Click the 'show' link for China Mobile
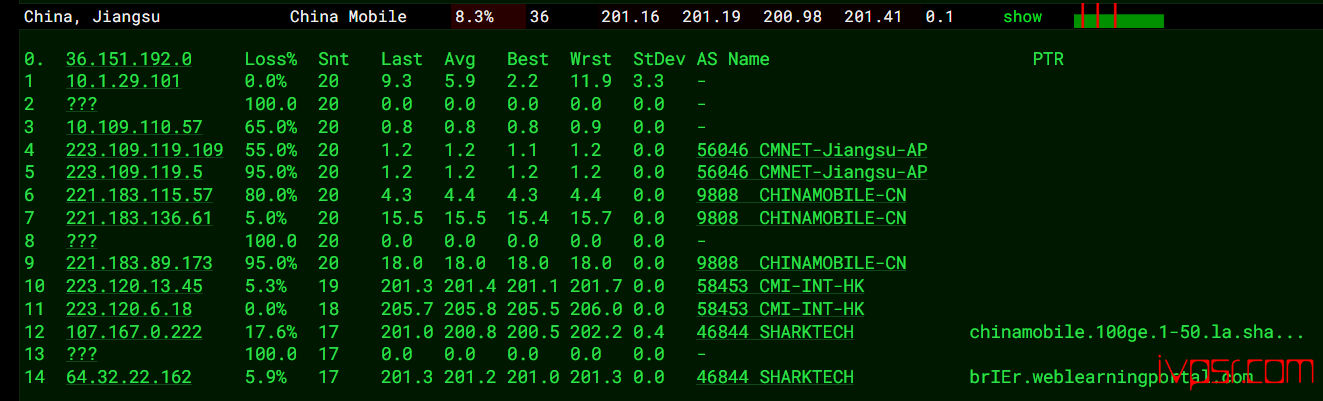1323x401 pixels. (x=1022, y=17)
